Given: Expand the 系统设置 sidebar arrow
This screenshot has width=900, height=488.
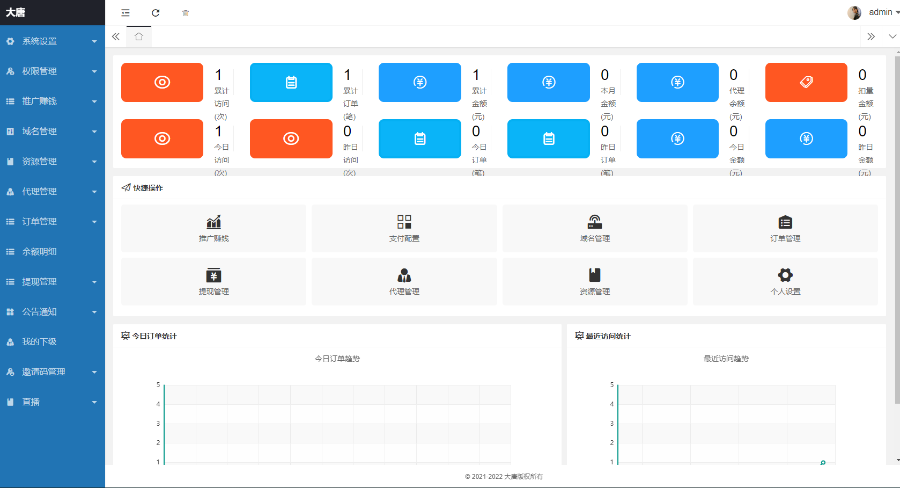Looking at the screenshot, I should coord(94,41).
